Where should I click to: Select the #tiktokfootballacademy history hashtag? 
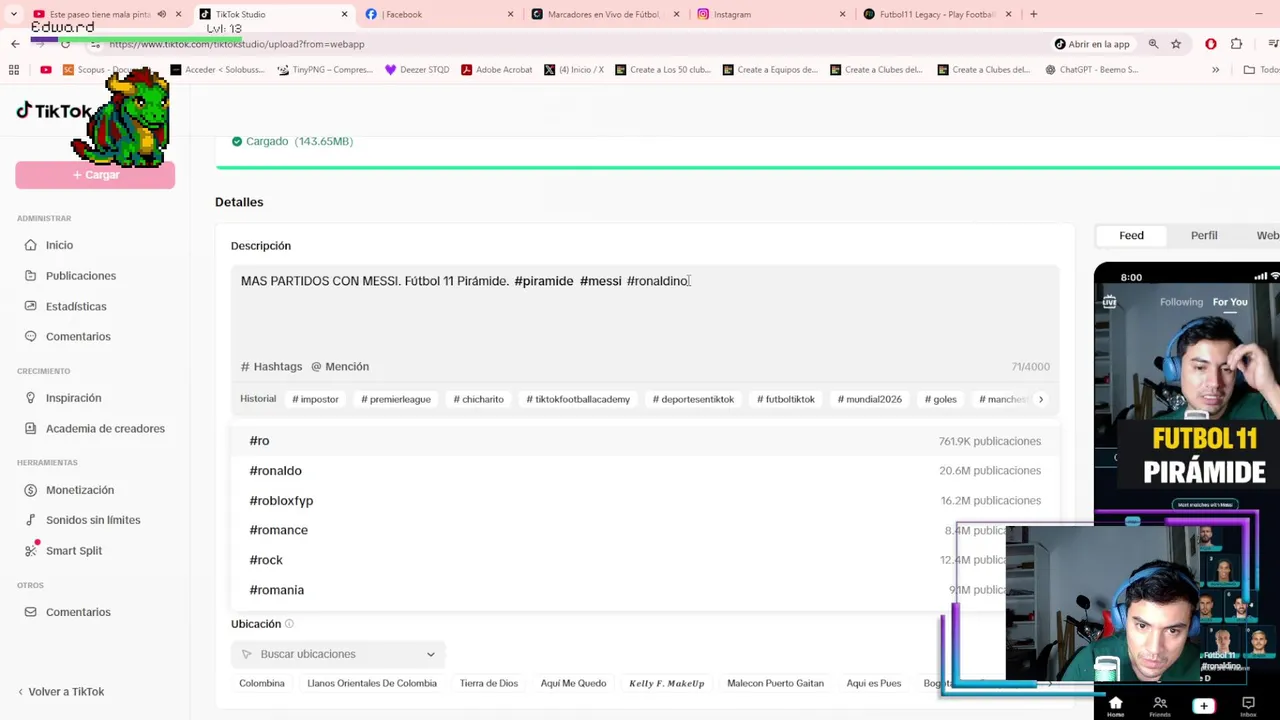[x=578, y=399]
